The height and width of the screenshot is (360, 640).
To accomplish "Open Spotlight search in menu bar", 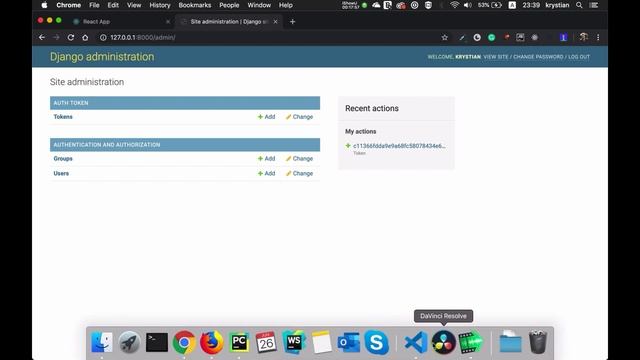I will coord(579,5).
